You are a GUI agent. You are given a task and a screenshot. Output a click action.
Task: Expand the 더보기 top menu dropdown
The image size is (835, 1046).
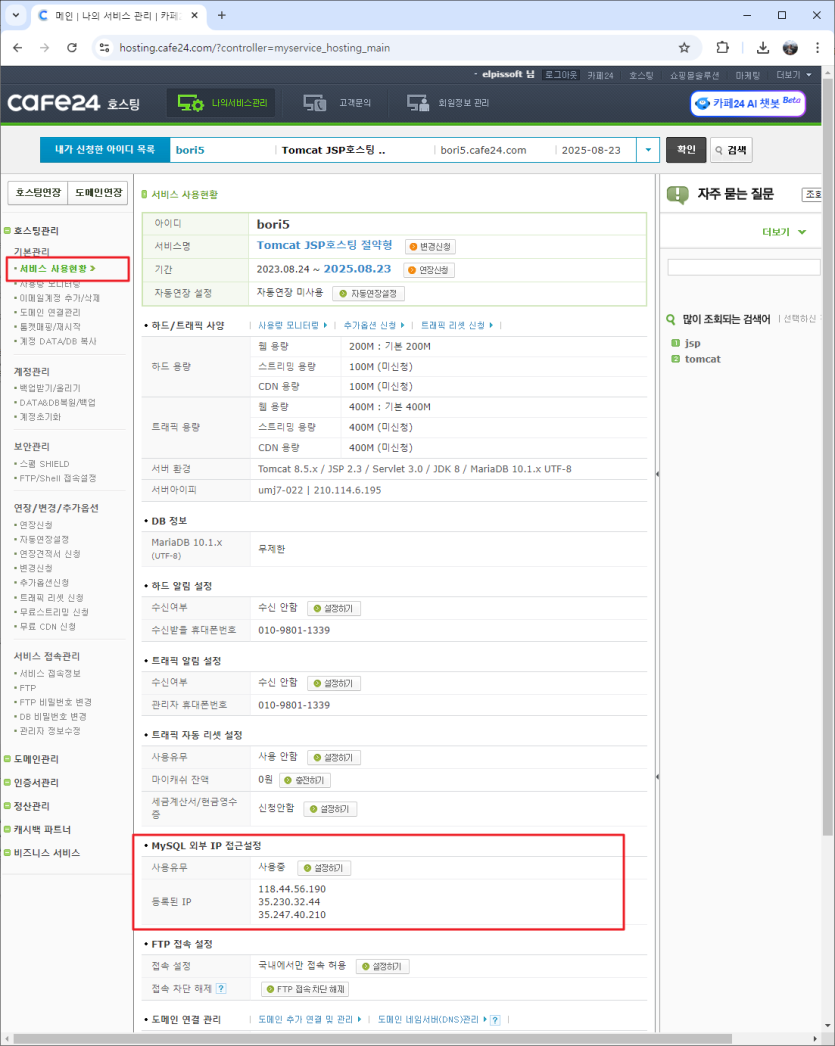793,75
